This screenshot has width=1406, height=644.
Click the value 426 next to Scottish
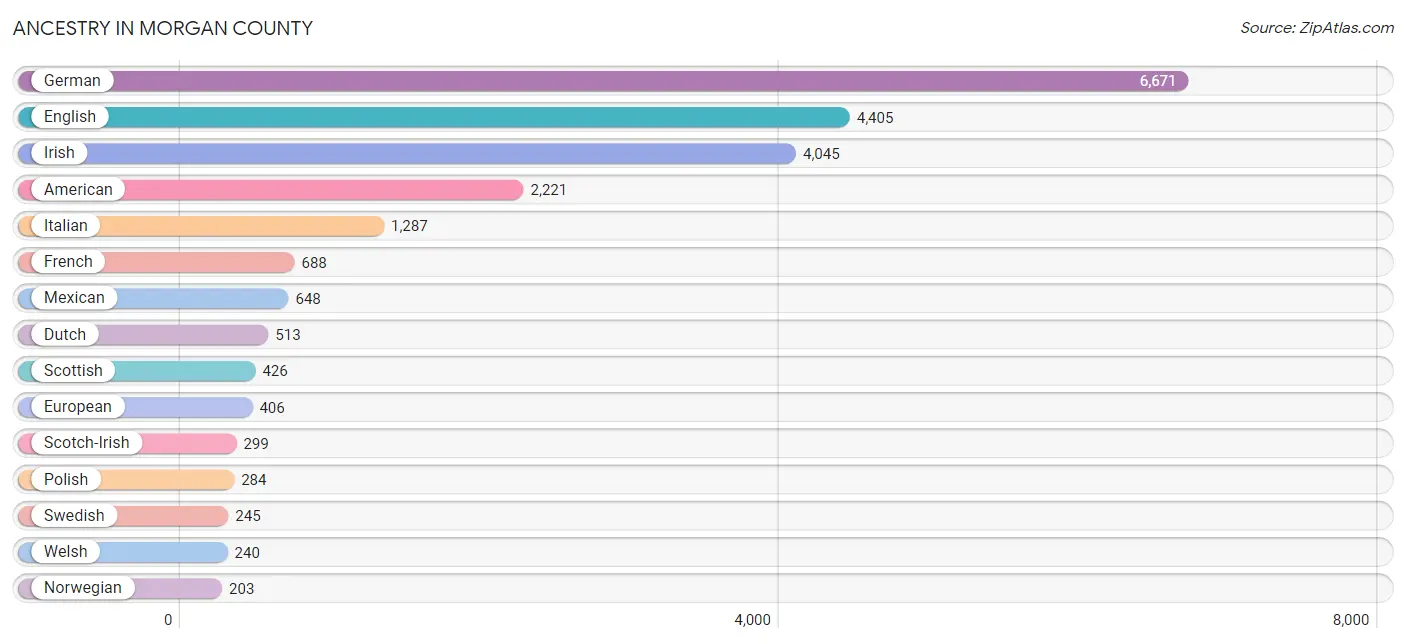[x=275, y=371]
